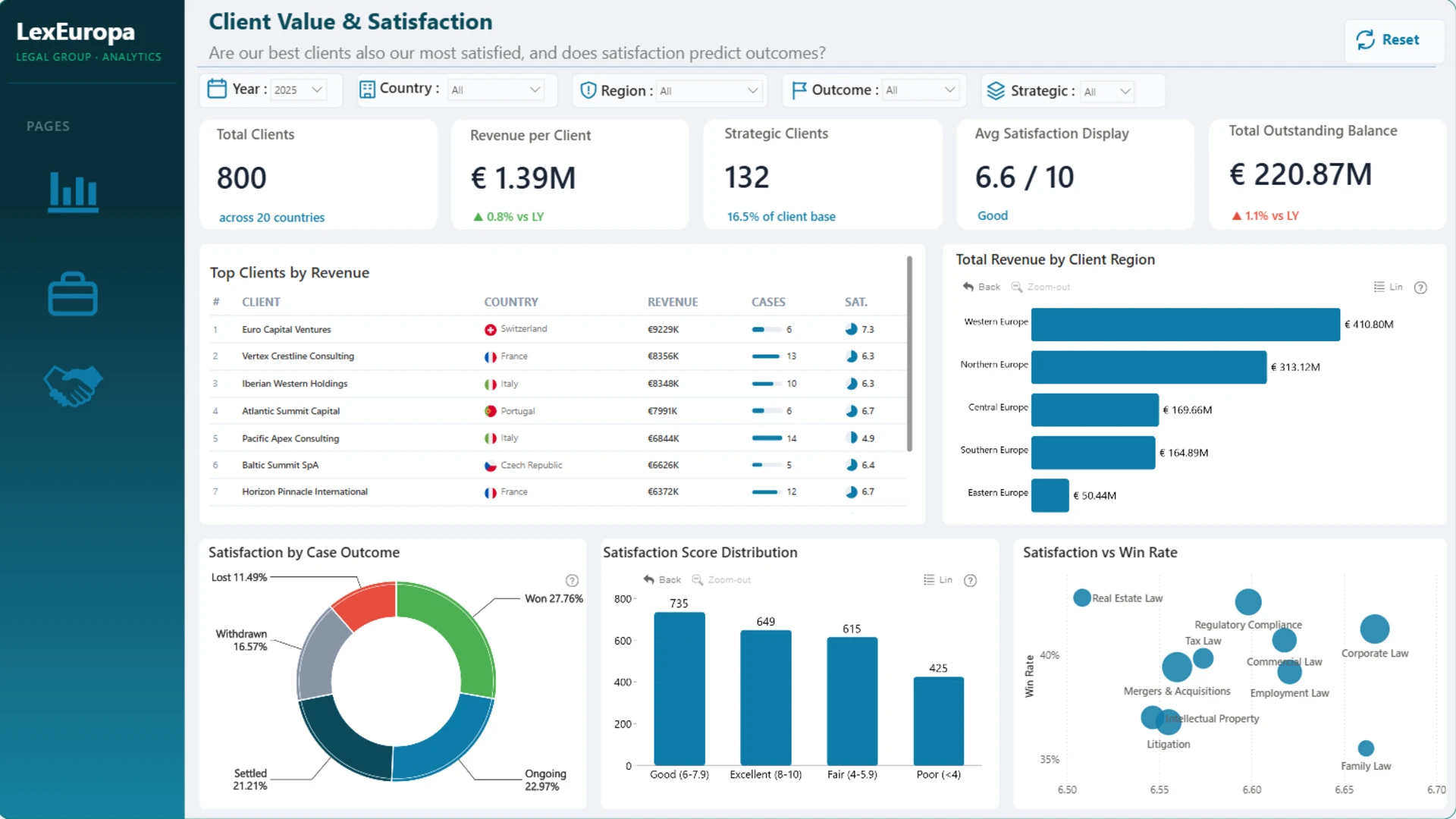Open the Year dropdown showing 2025
1456x819 pixels.
click(298, 89)
